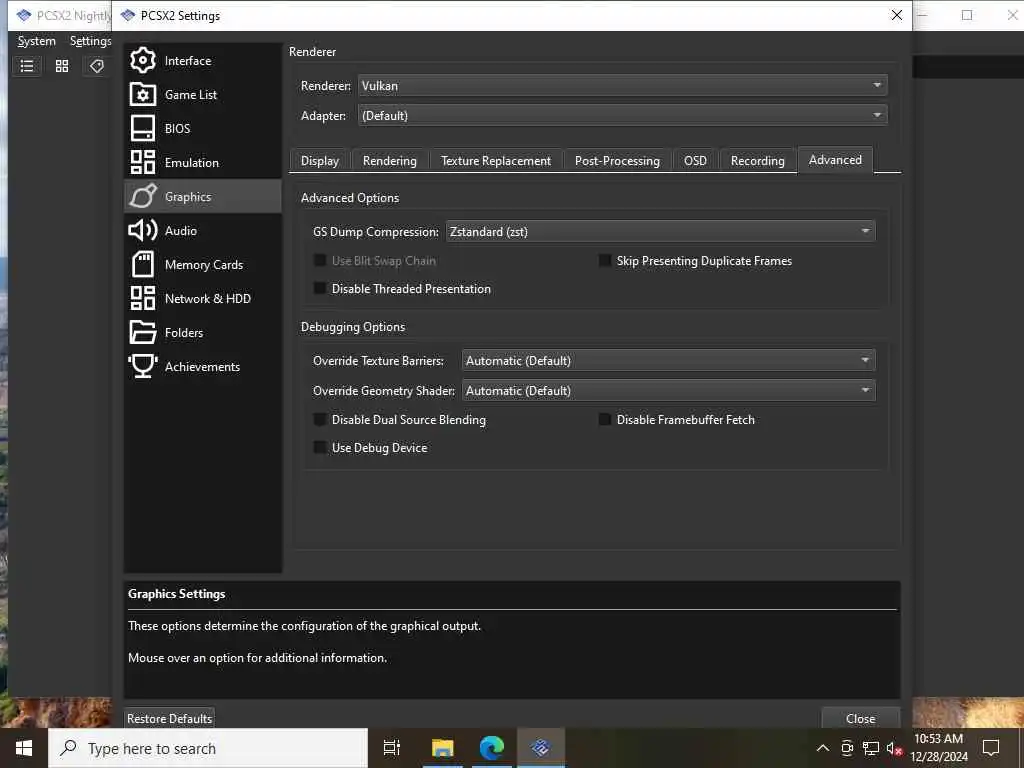The width and height of the screenshot is (1024, 768).
Task: Switch to the Recording tab
Action: 758,161
